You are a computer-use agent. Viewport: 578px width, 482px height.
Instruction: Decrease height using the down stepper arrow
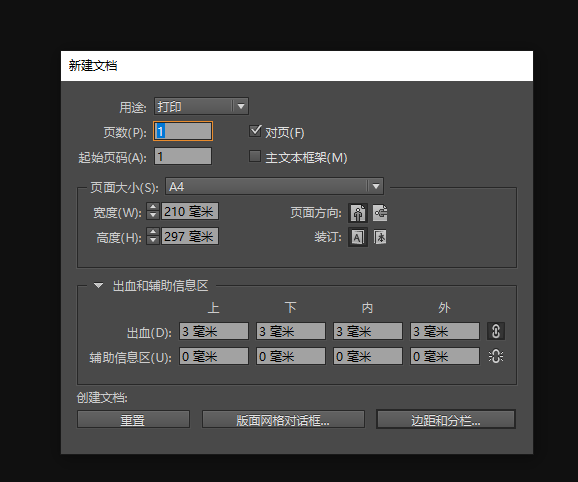pos(153,240)
